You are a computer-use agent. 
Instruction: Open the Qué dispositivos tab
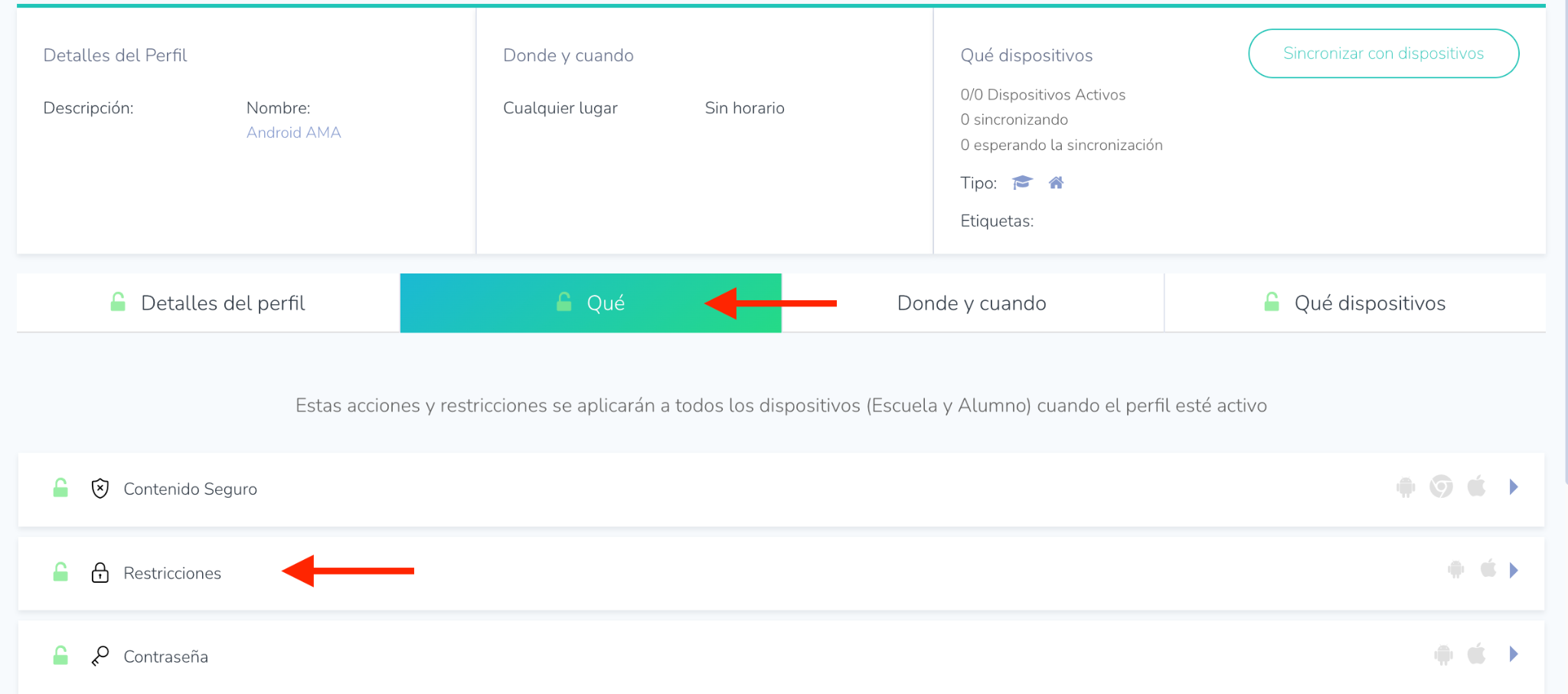click(x=1354, y=303)
